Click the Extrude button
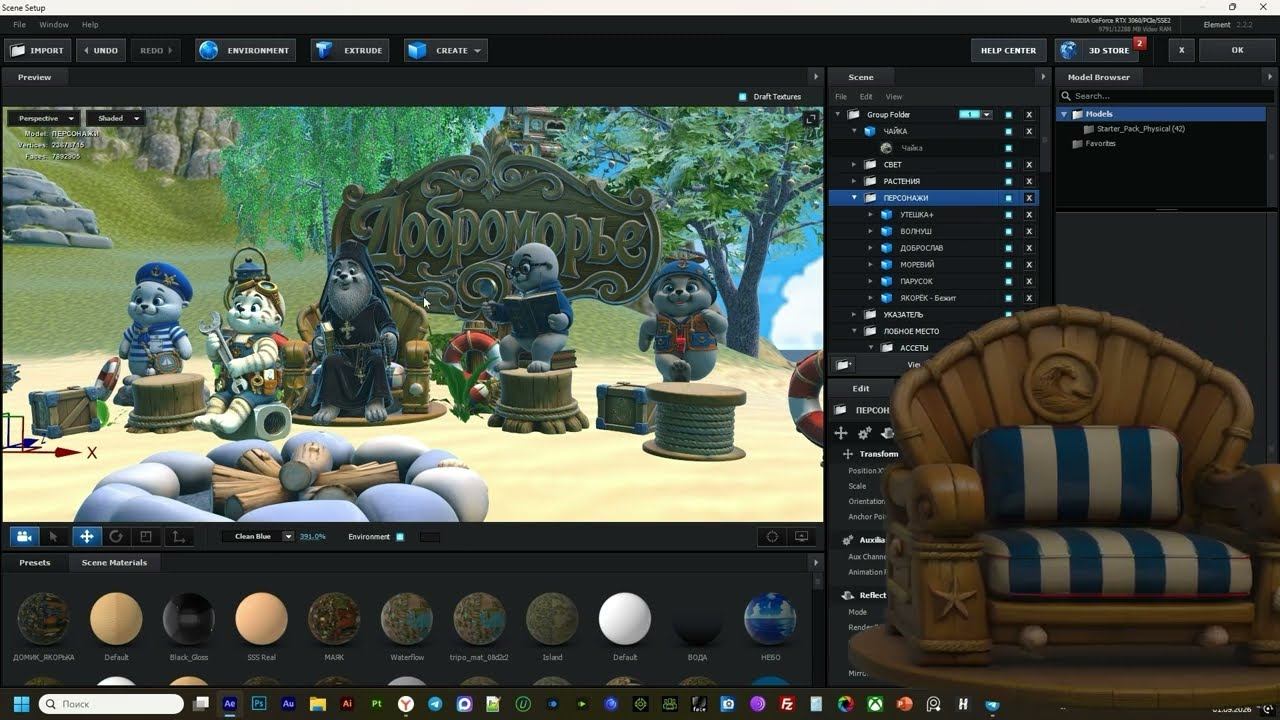This screenshot has width=1280, height=720. coord(350,50)
